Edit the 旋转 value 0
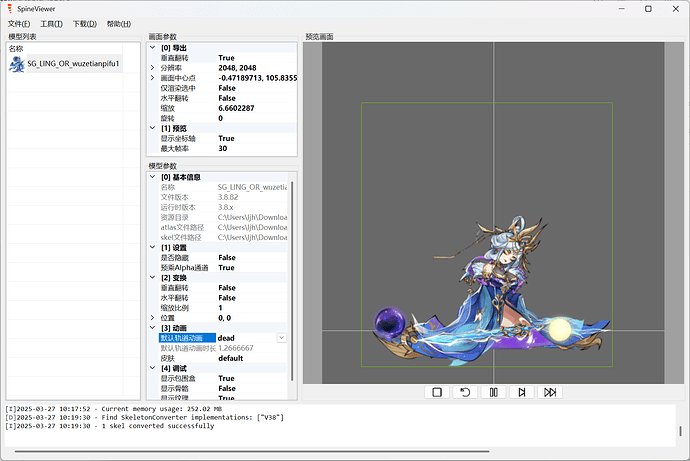 pos(220,118)
